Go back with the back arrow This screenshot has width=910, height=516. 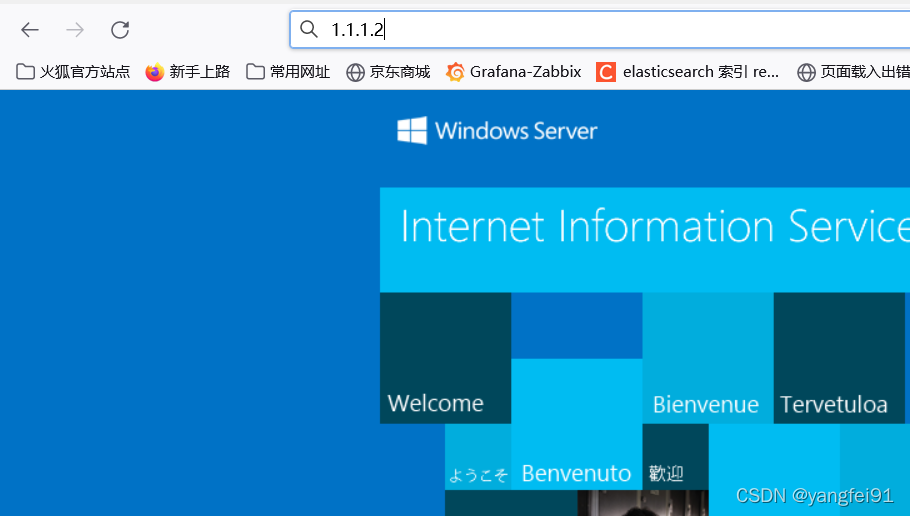pyautogui.click(x=30, y=30)
